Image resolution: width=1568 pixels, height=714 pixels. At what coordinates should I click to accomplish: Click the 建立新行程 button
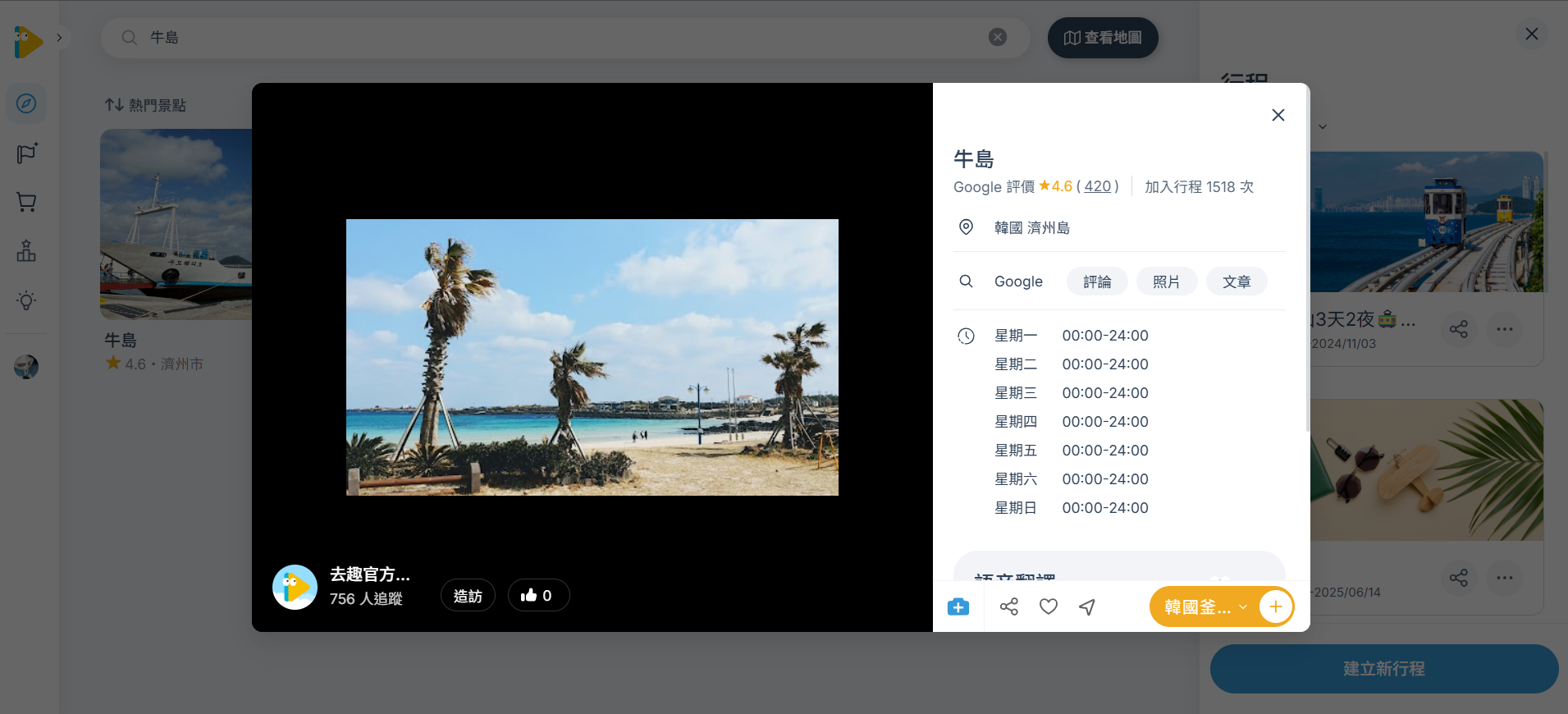(x=1384, y=669)
